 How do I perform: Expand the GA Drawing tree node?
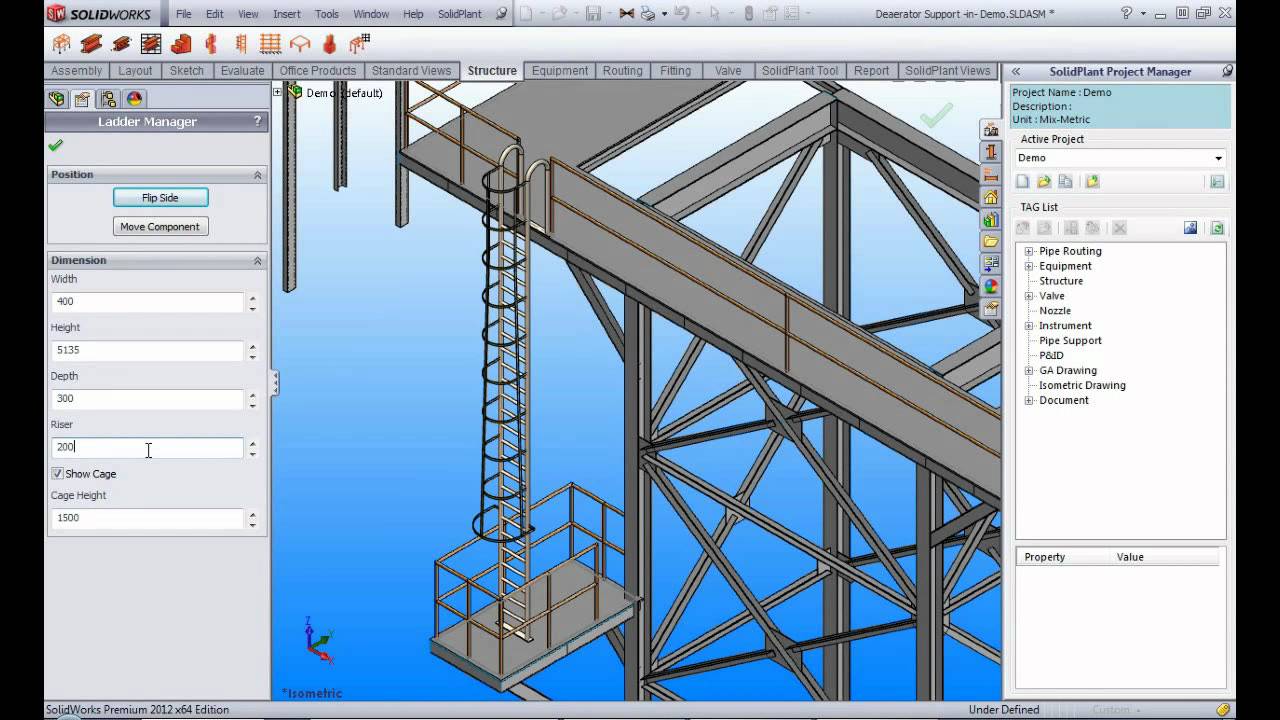coord(1028,370)
